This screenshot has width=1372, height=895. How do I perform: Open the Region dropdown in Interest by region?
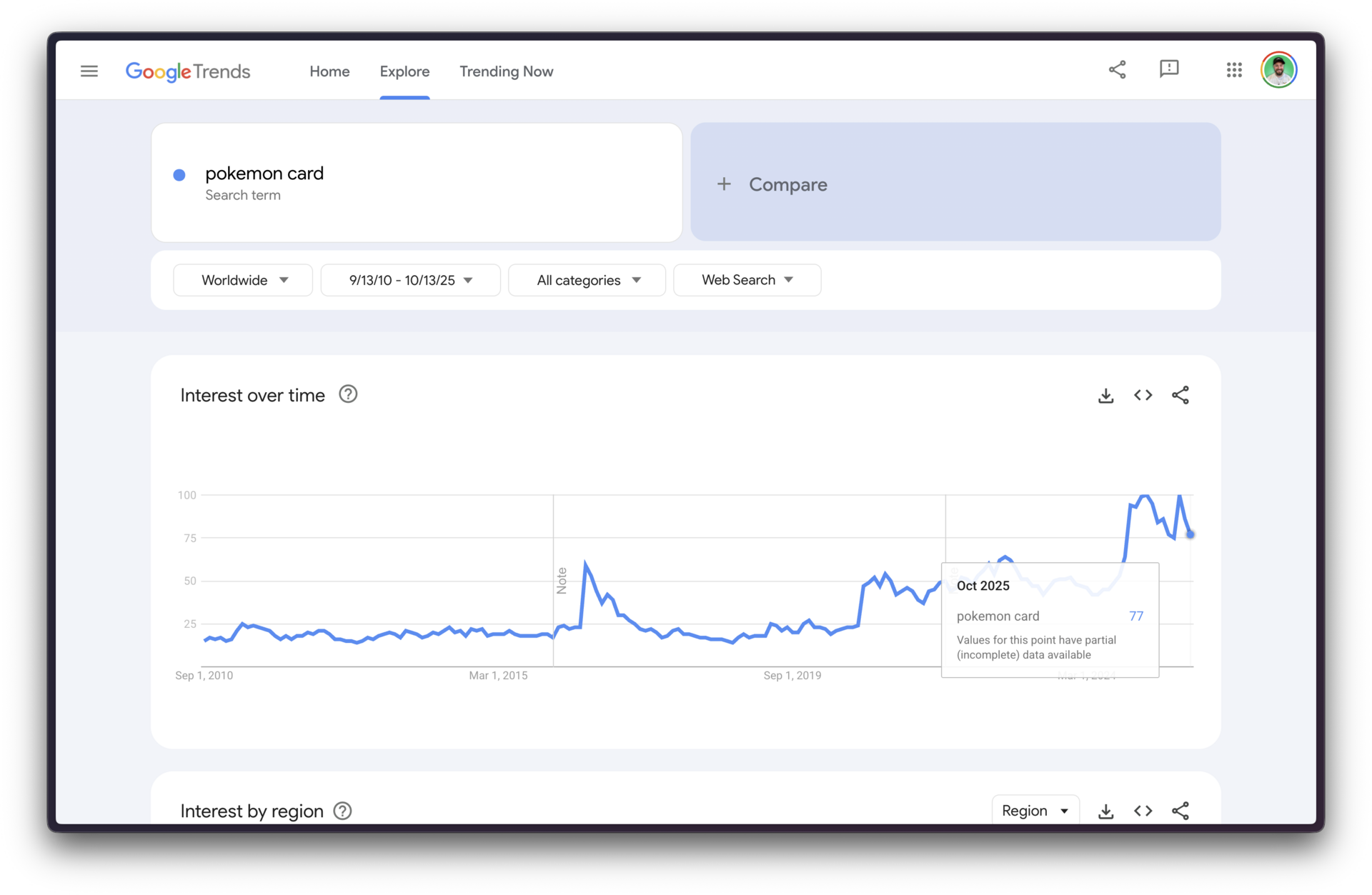tap(1035, 811)
